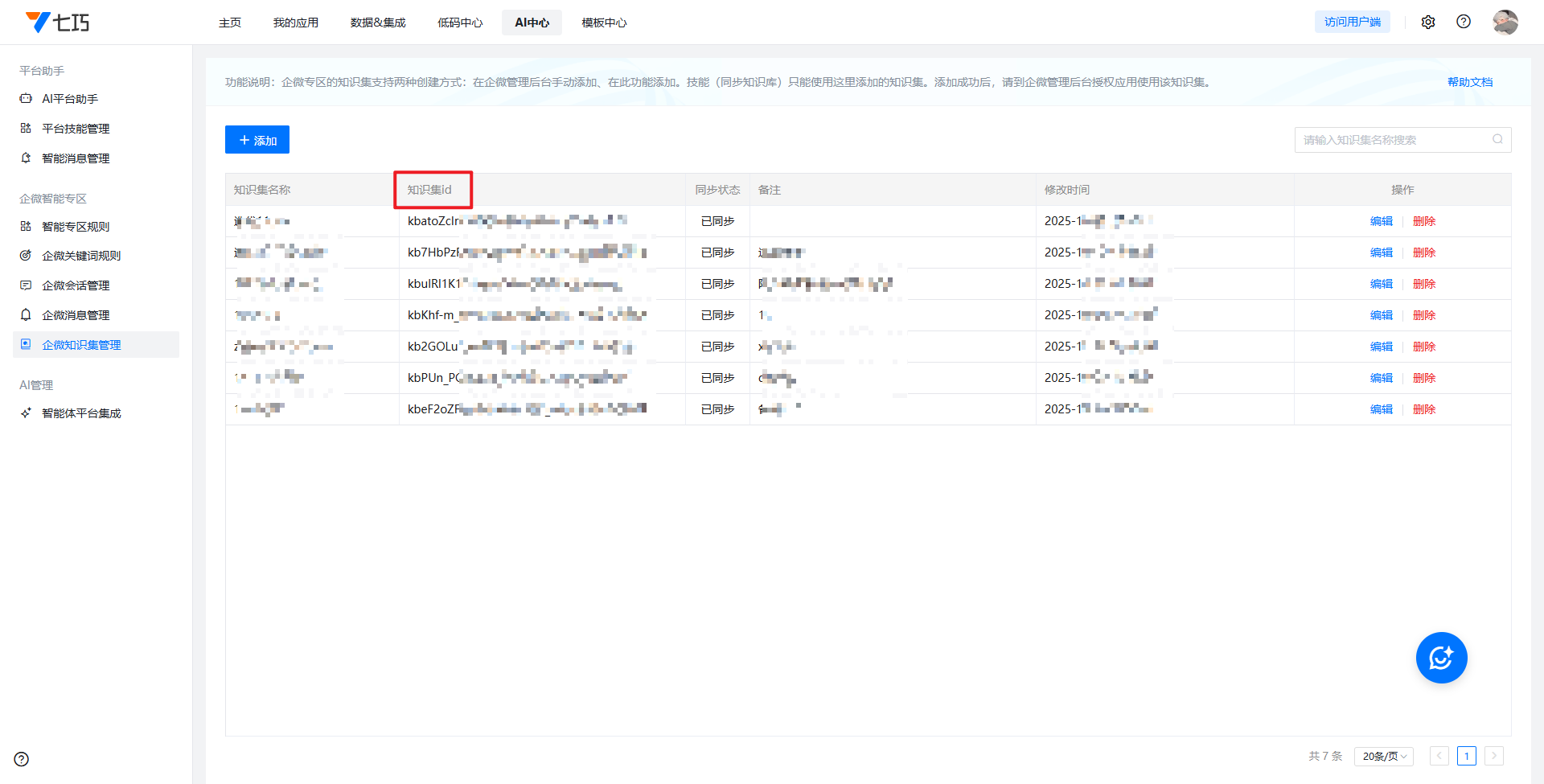This screenshot has height=784, width=1544.
Task: Switch to 低码中心 tab
Action: (460, 23)
